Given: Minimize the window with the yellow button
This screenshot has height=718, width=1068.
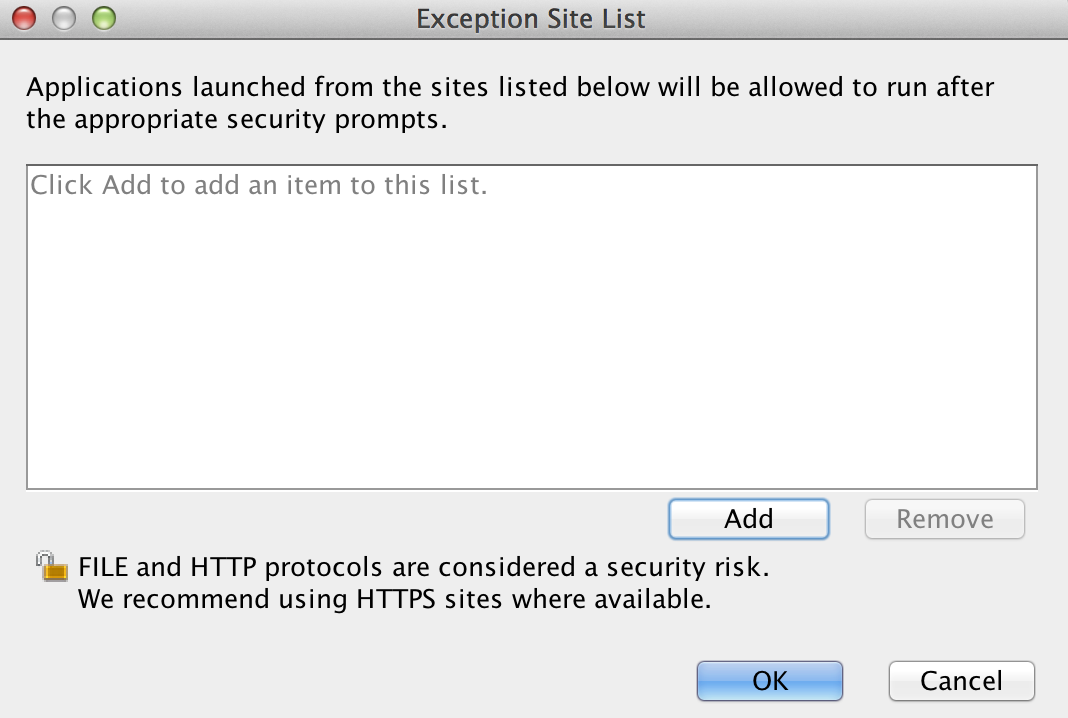Looking at the screenshot, I should click(64, 17).
